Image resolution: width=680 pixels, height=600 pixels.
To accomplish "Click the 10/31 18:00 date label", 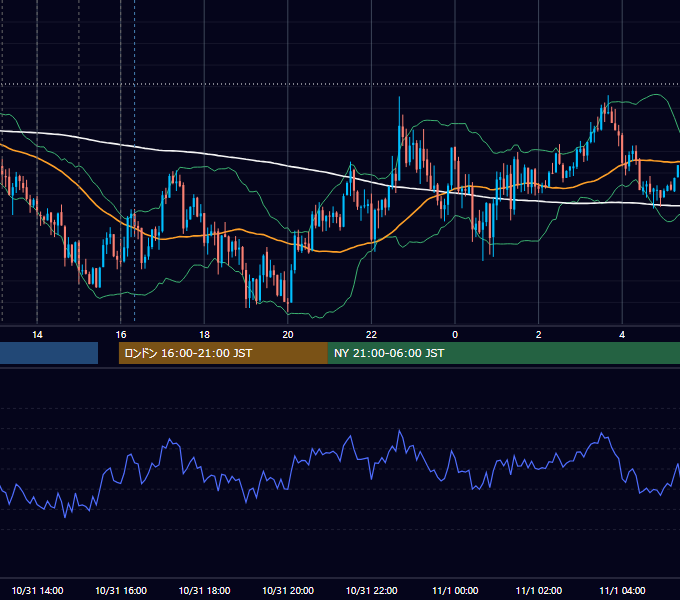I will tap(204, 590).
